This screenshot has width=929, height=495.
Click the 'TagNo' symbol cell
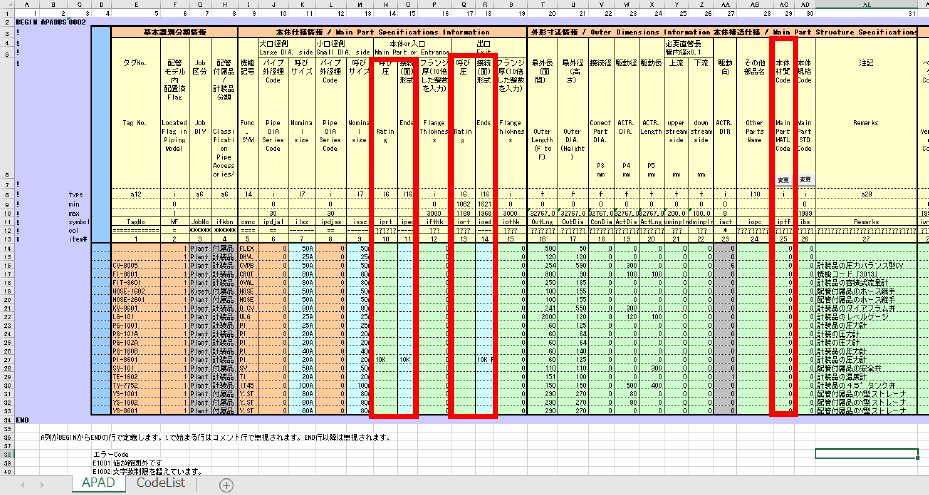click(x=136, y=222)
